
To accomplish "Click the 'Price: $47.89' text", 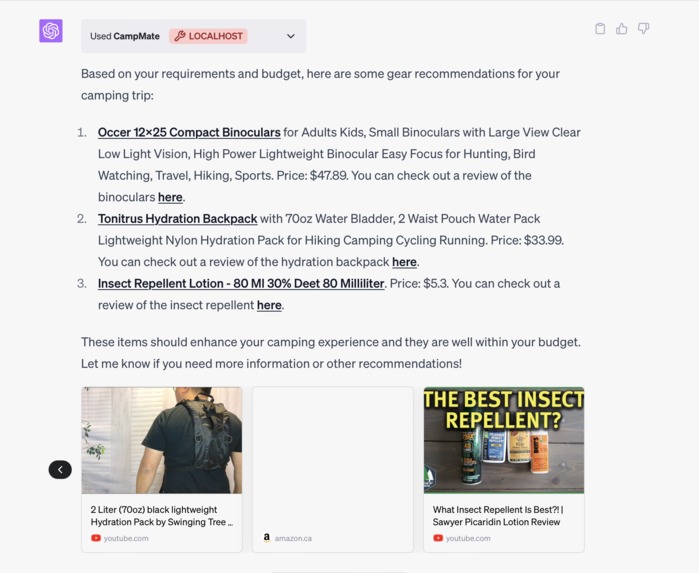I will (312, 176).
